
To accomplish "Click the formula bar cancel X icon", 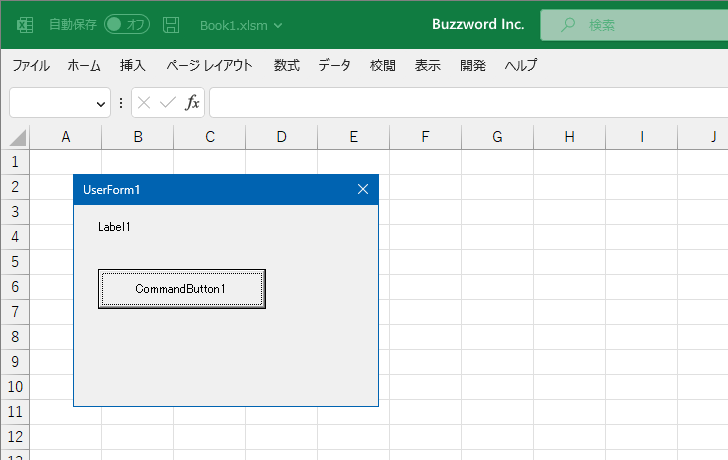I will tap(144, 103).
